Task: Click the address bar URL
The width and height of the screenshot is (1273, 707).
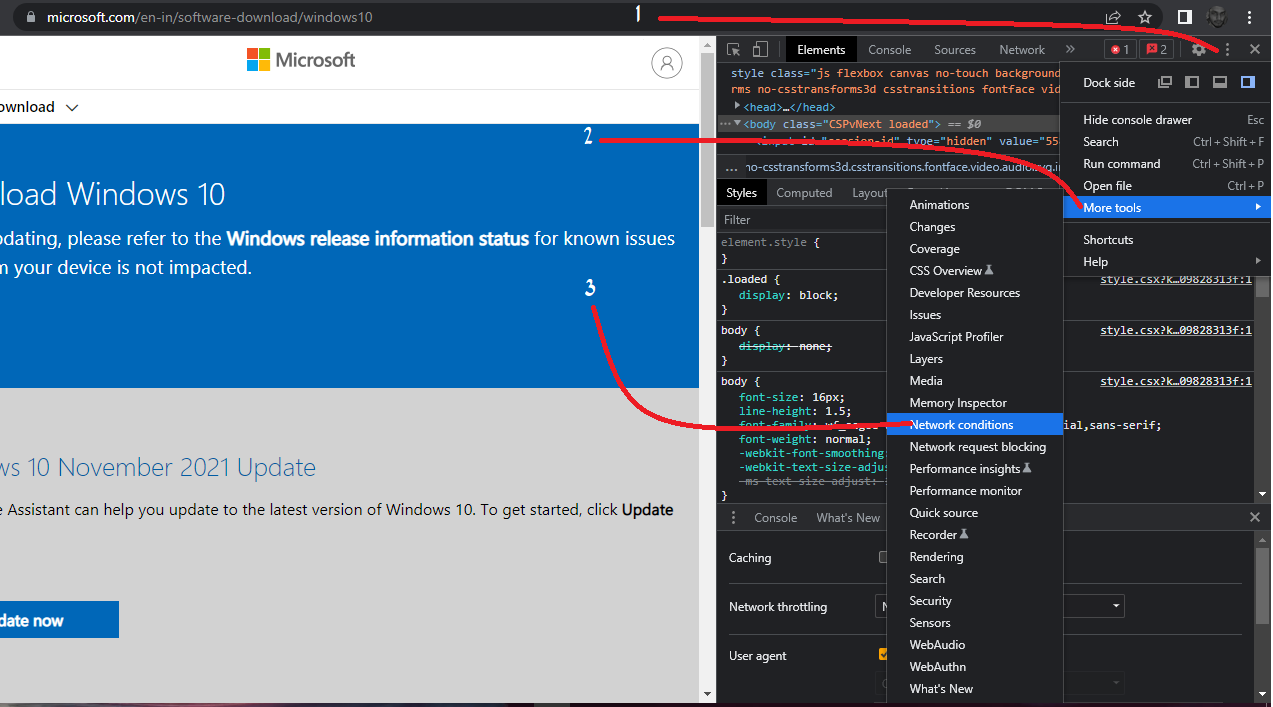Action: (210, 17)
